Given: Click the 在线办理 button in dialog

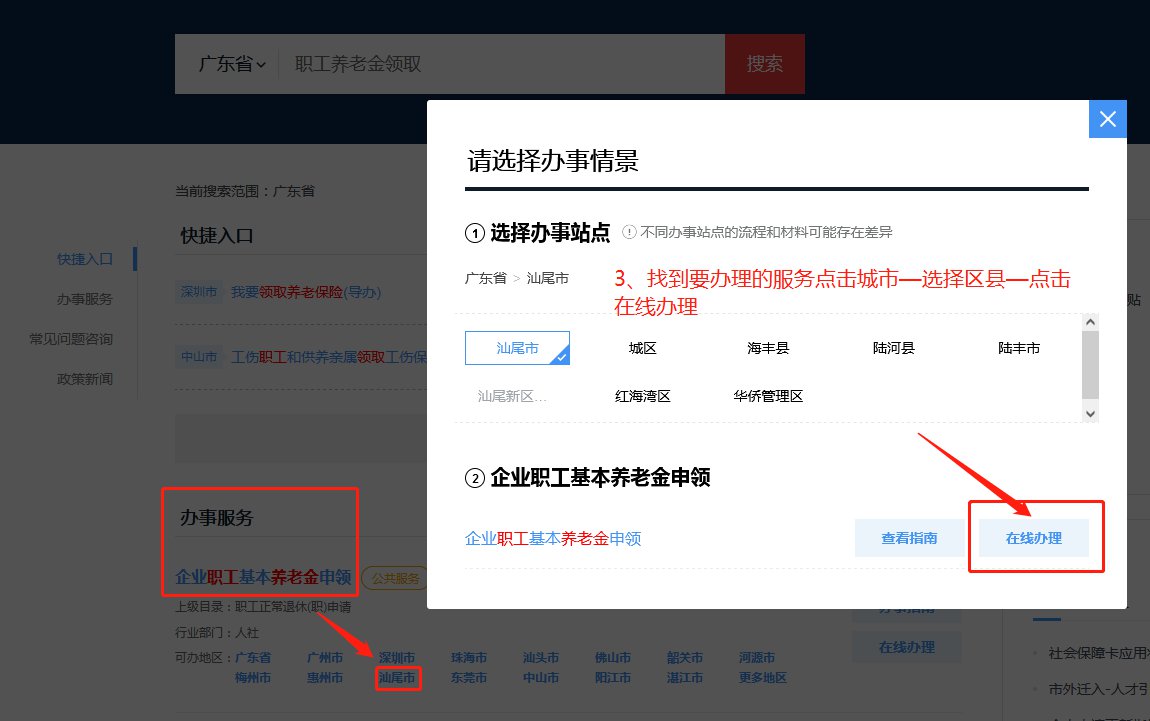Looking at the screenshot, I should (1033, 538).
